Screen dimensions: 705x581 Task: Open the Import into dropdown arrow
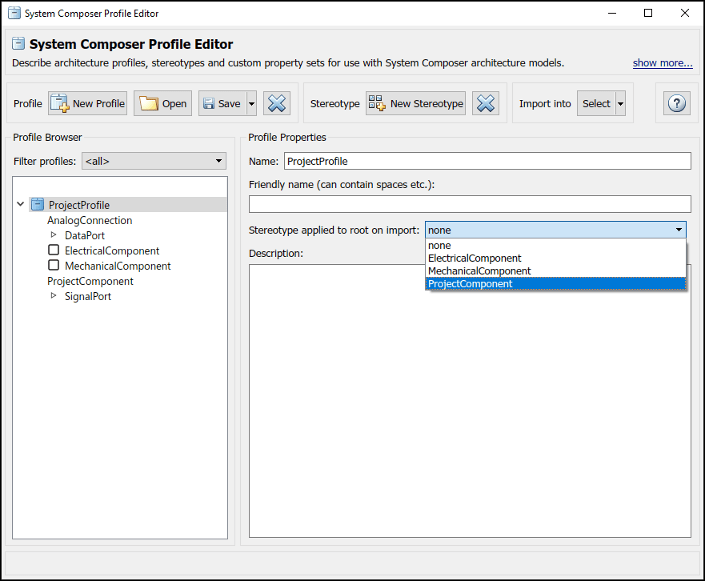[x=620, y=103]
